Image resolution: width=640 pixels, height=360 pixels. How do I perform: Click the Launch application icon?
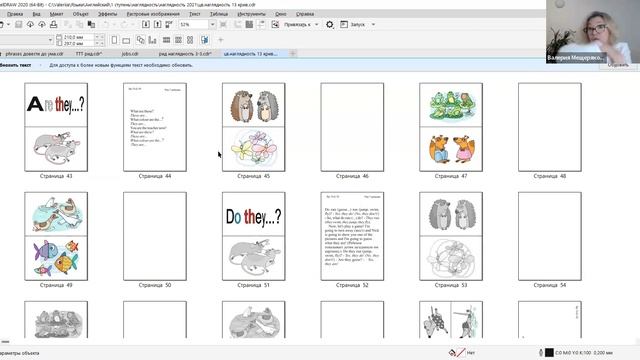pyautogui.click(x=344, y=24)
